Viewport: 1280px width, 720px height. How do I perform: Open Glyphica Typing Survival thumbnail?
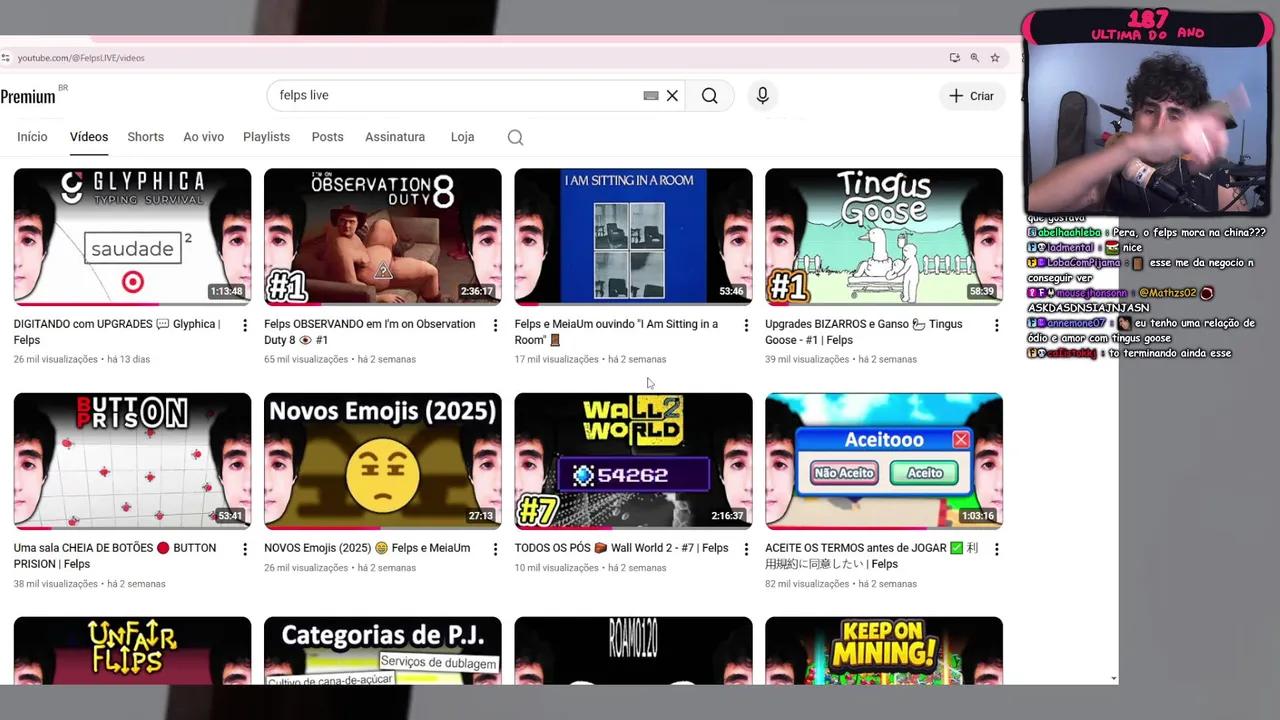point(132,236)
